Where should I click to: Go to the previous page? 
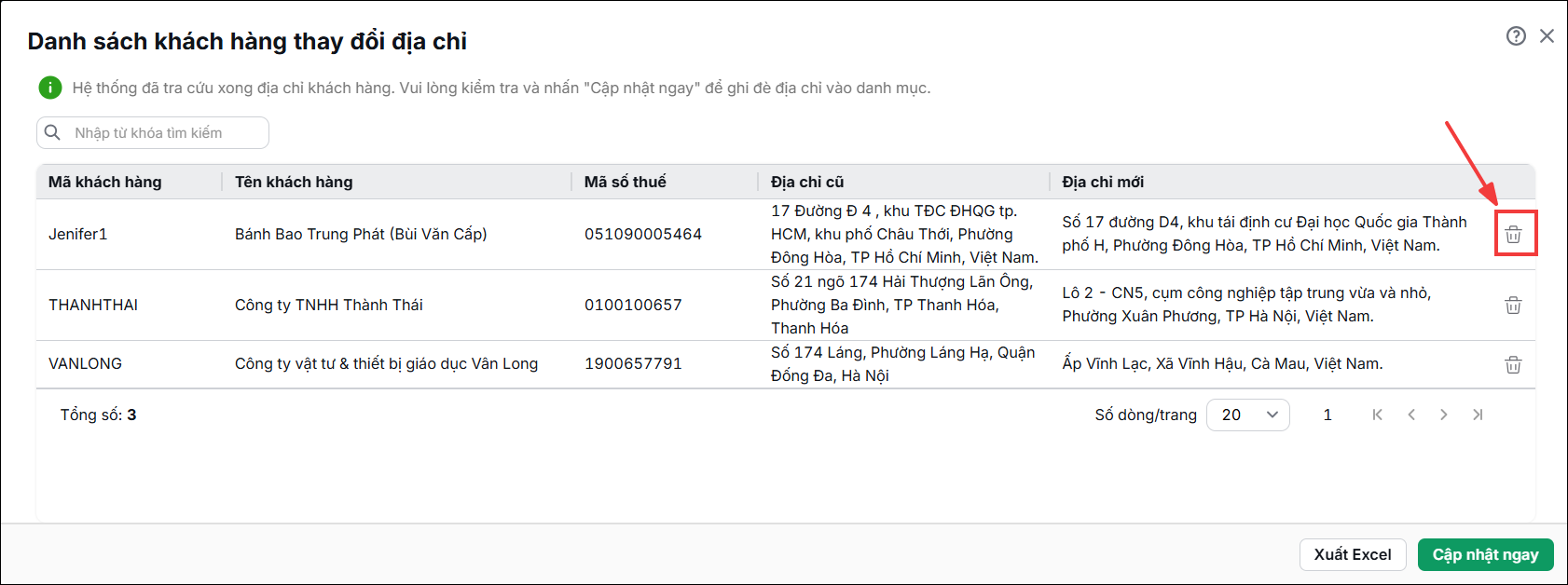coord(1411,415)
